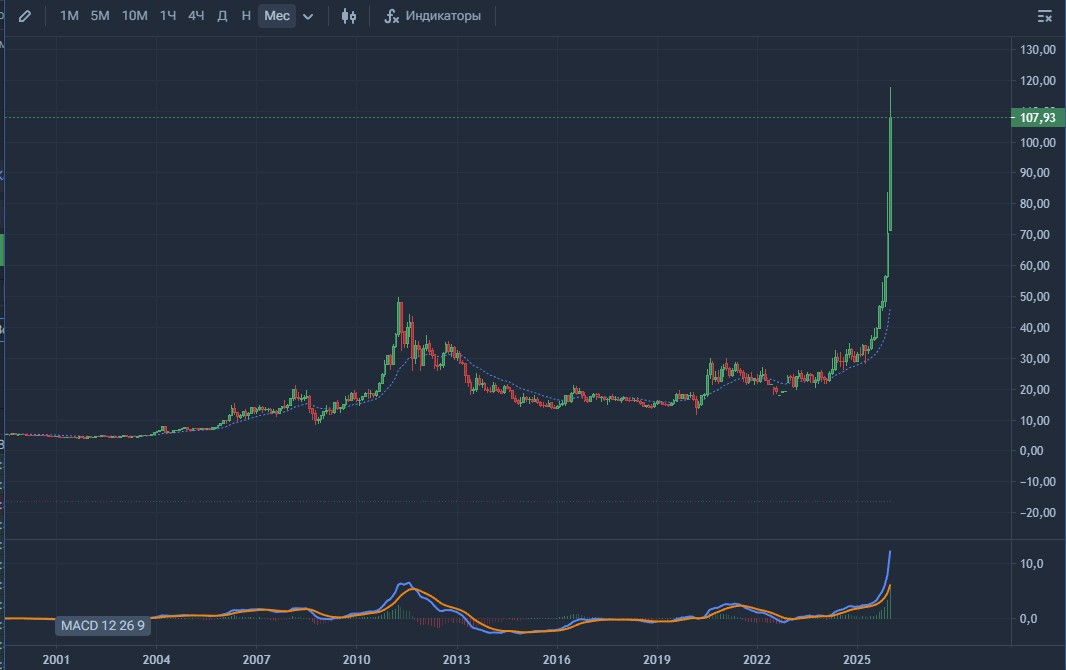Screen dimensions: 1066x670
Task: Select the Н weekly timeframe
Action: pyautogui.click(x=246, y=16)
